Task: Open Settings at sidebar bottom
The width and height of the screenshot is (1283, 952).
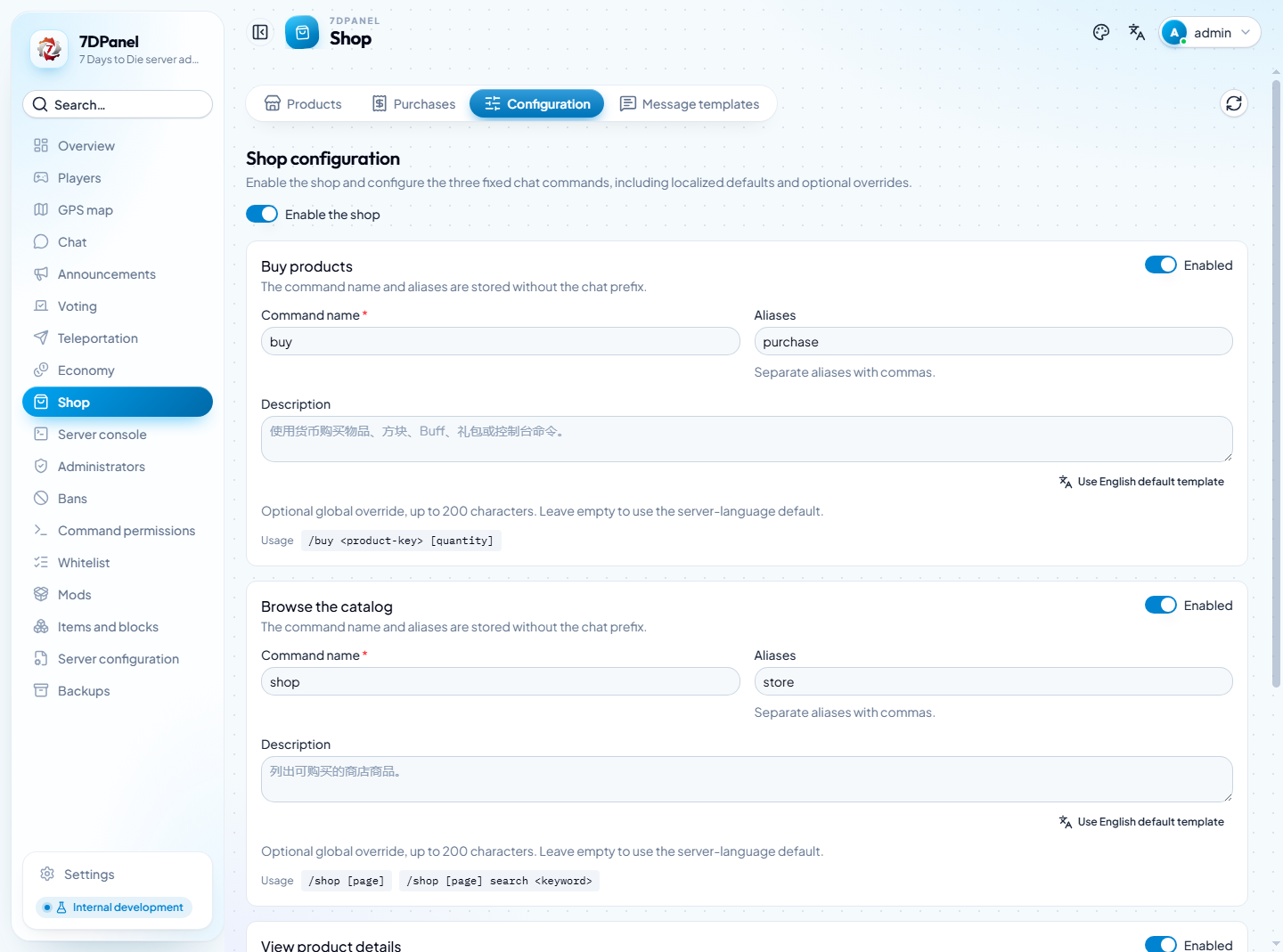Action: click(118, 875)
